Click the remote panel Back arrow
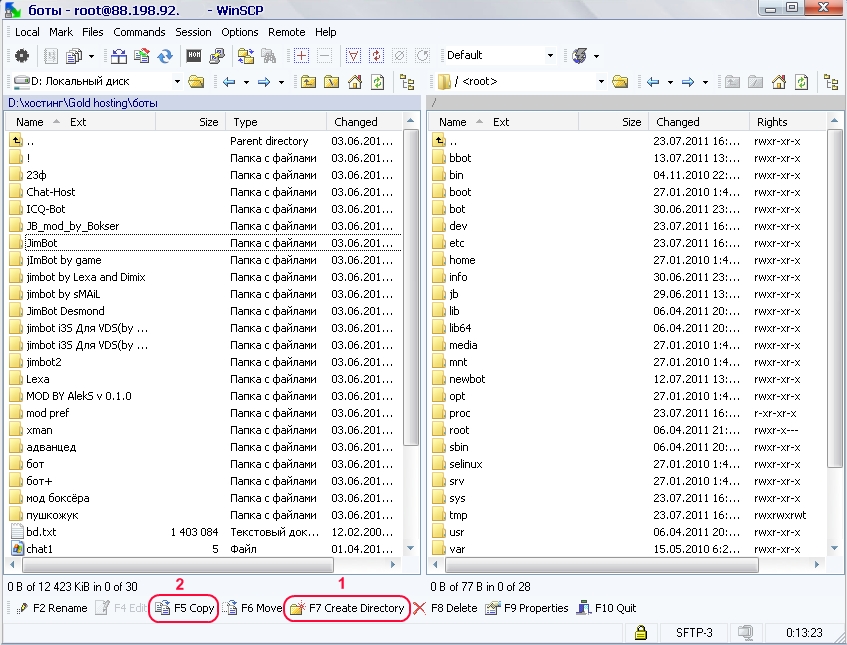Screen dimensions: 847x645 coord(653,82)
